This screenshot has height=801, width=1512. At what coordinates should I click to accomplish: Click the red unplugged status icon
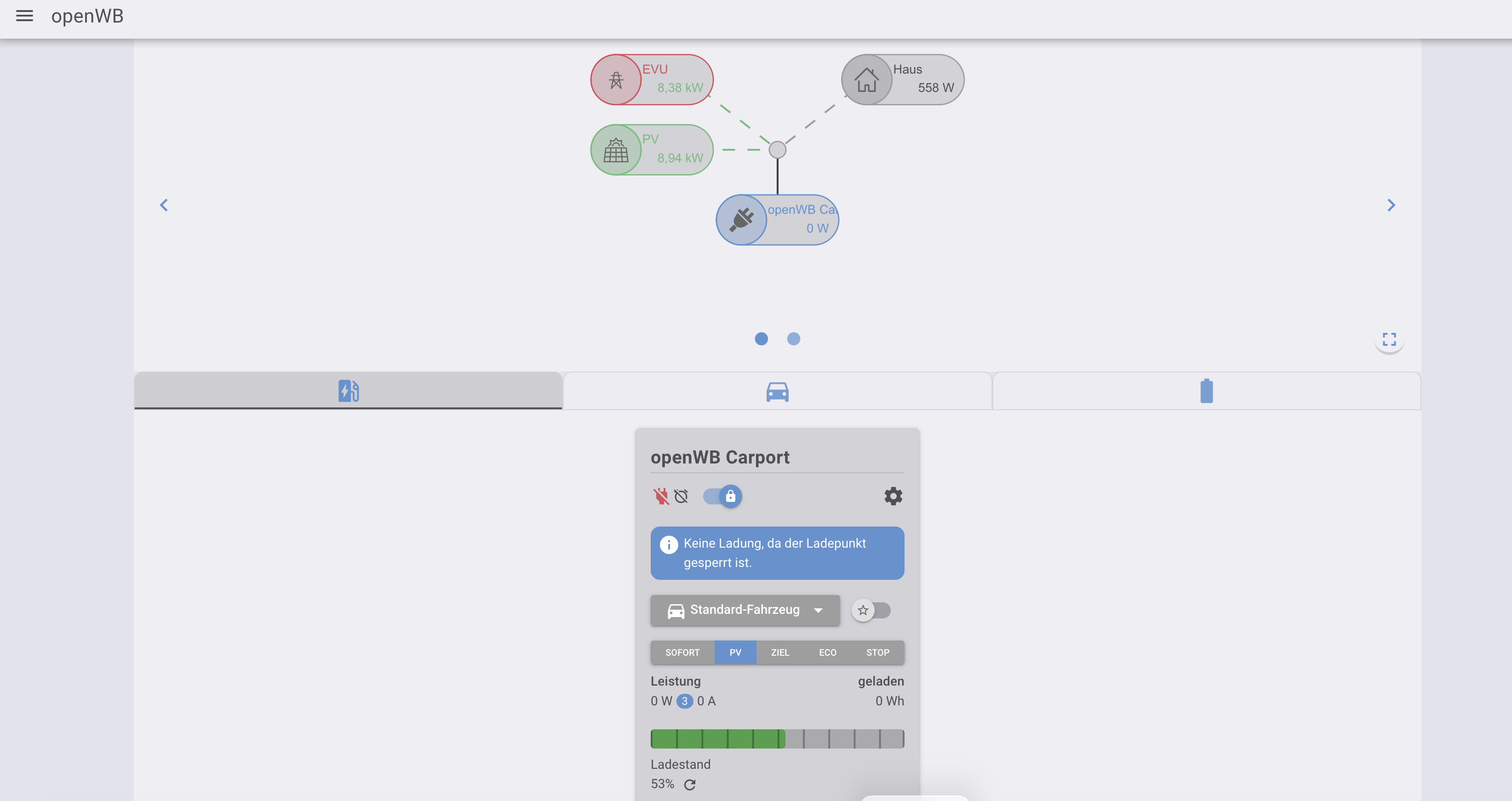coord(661,497)
